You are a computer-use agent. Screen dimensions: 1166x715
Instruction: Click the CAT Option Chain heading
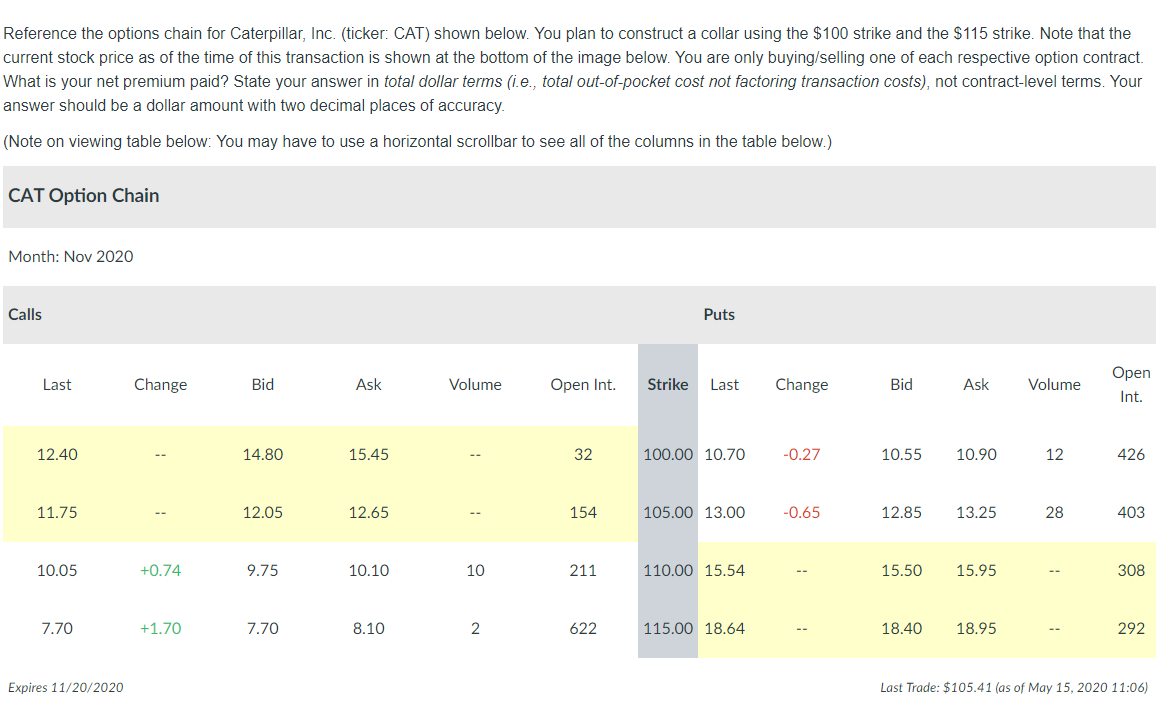[x=83, y=195]
